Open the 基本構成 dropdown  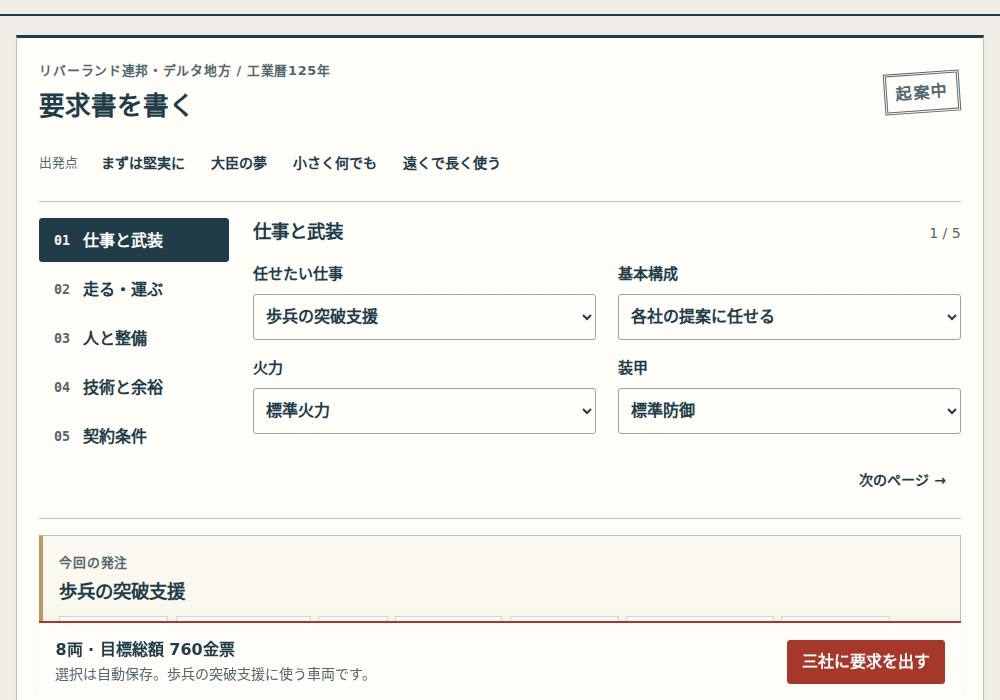[x=789, y=317]
